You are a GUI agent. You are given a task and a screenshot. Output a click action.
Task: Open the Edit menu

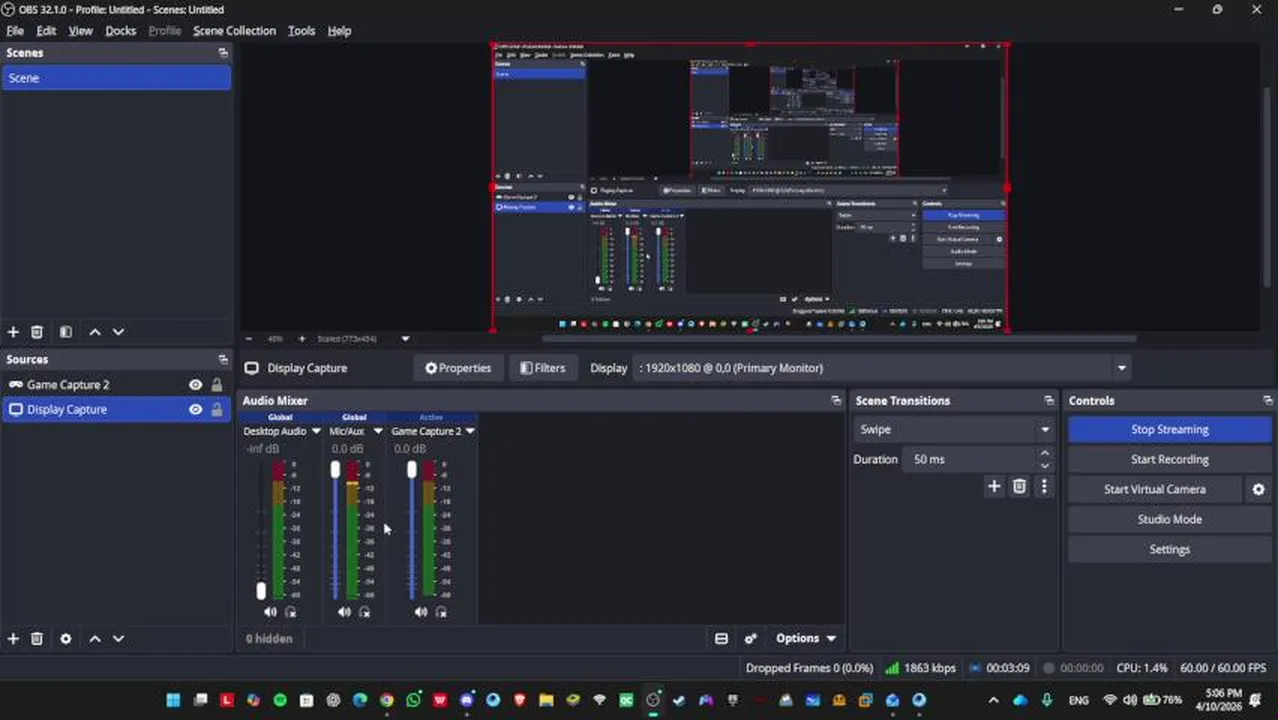(46, 31)
